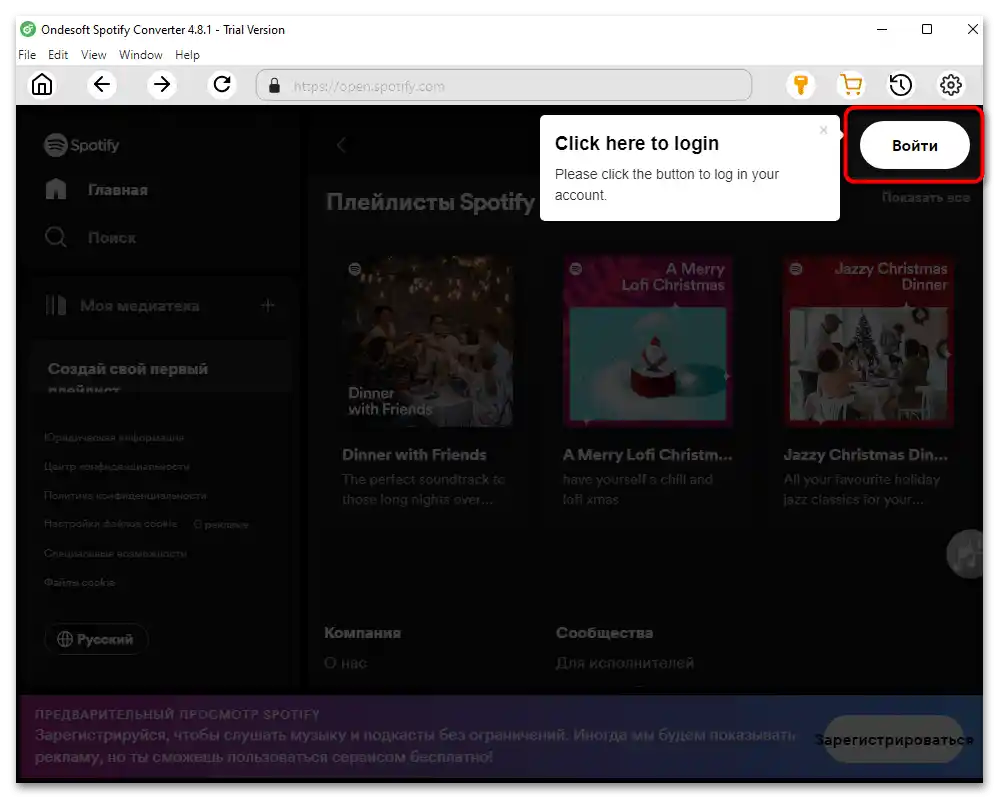Click the Плейлисты Spotify heading

click(x=431, y=202)
